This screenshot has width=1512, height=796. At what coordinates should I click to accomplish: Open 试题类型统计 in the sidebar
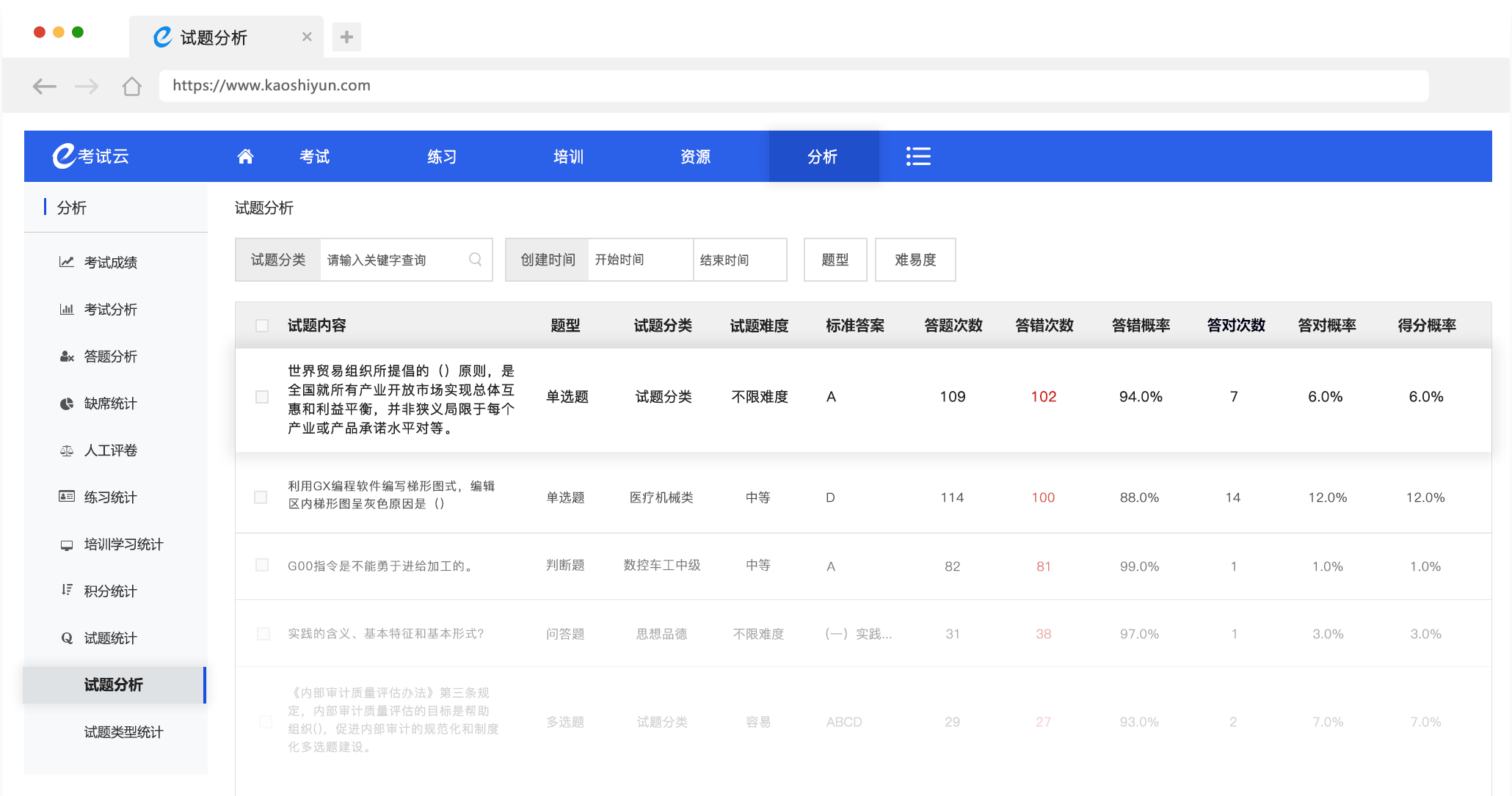pyautogui.click(x=123, y=732)
